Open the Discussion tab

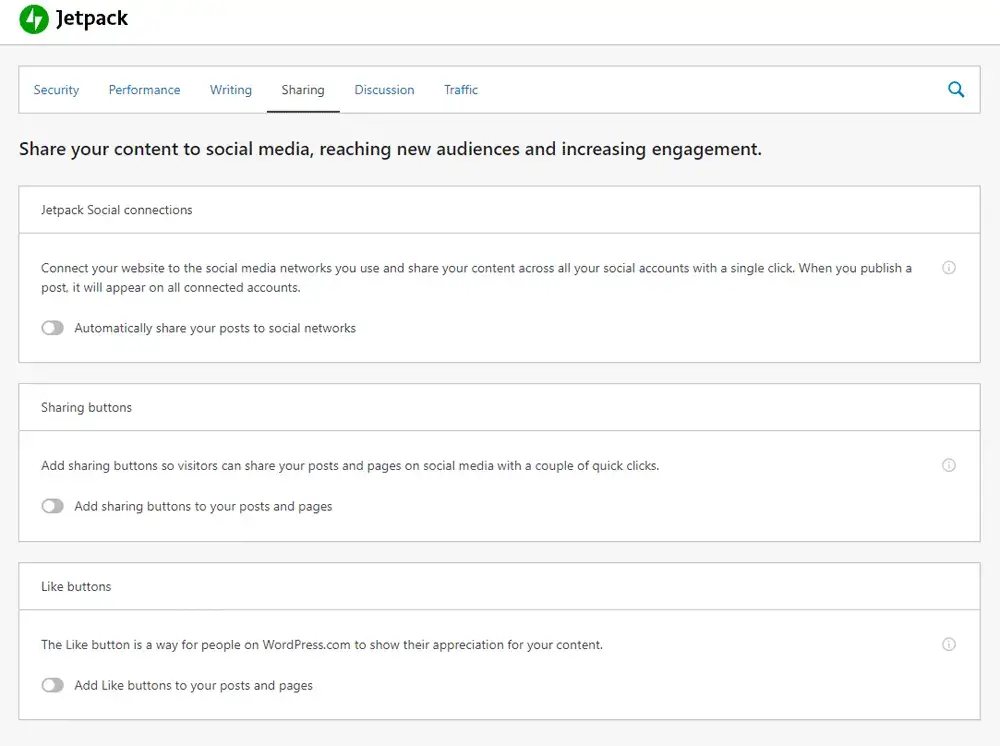coord(385,90)
